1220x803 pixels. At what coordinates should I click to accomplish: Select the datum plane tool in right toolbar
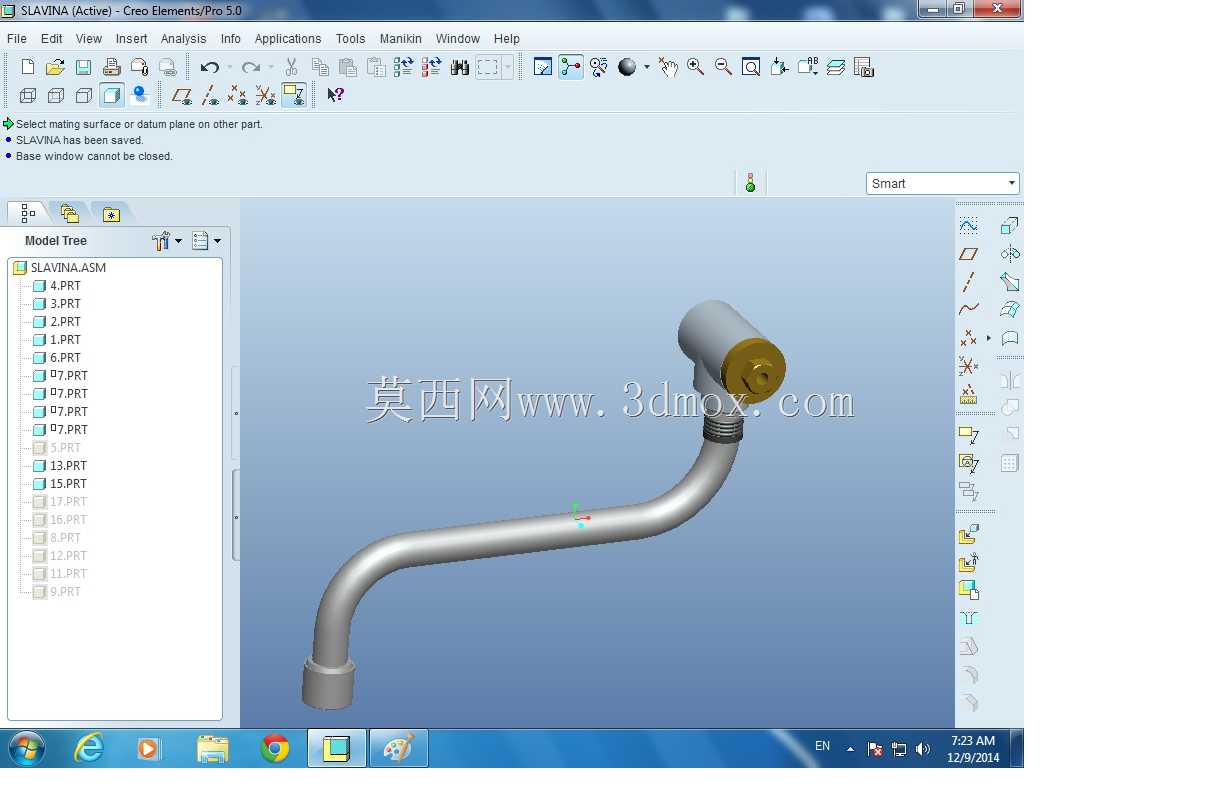[968, 254]
